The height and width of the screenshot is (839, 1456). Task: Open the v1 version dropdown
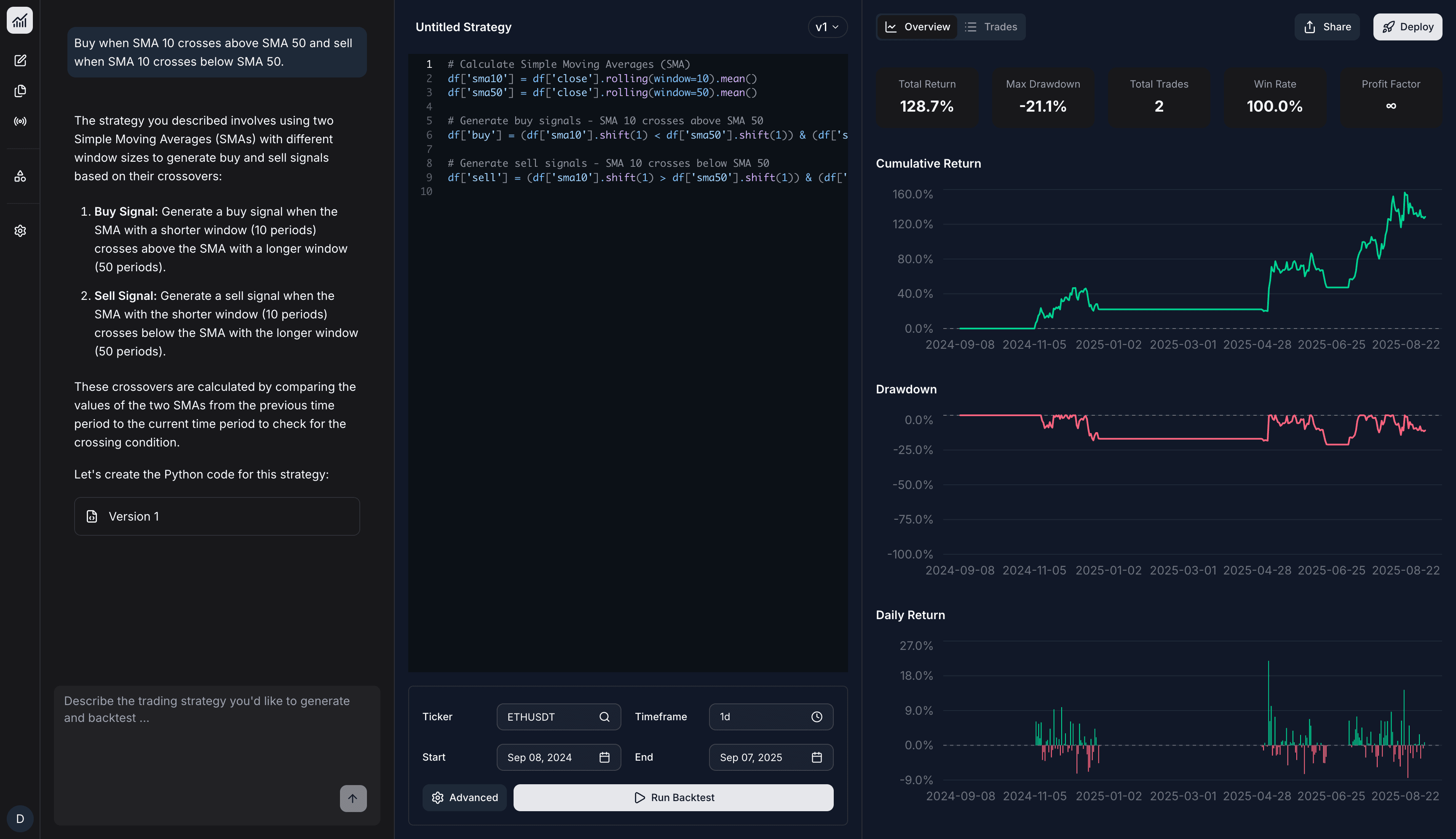tap(827, 27)
